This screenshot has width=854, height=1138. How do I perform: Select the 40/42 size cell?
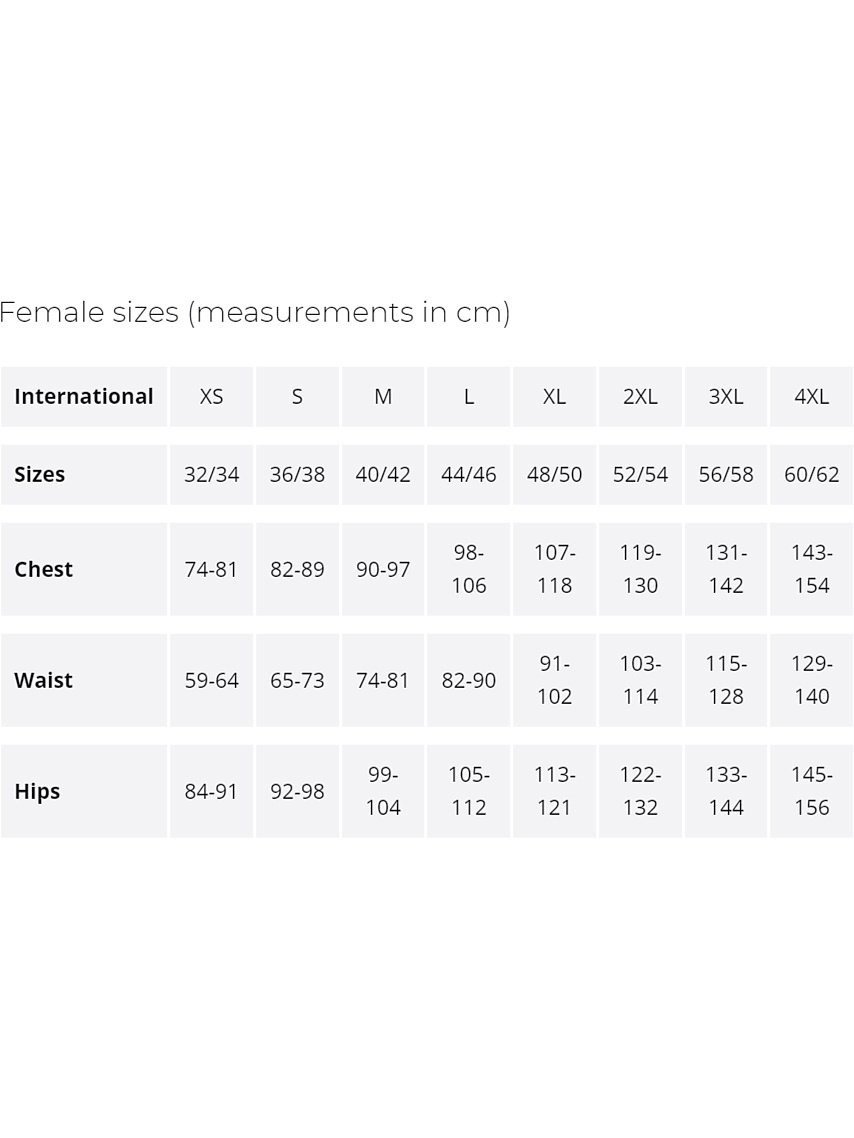click(x=383, y=474)
